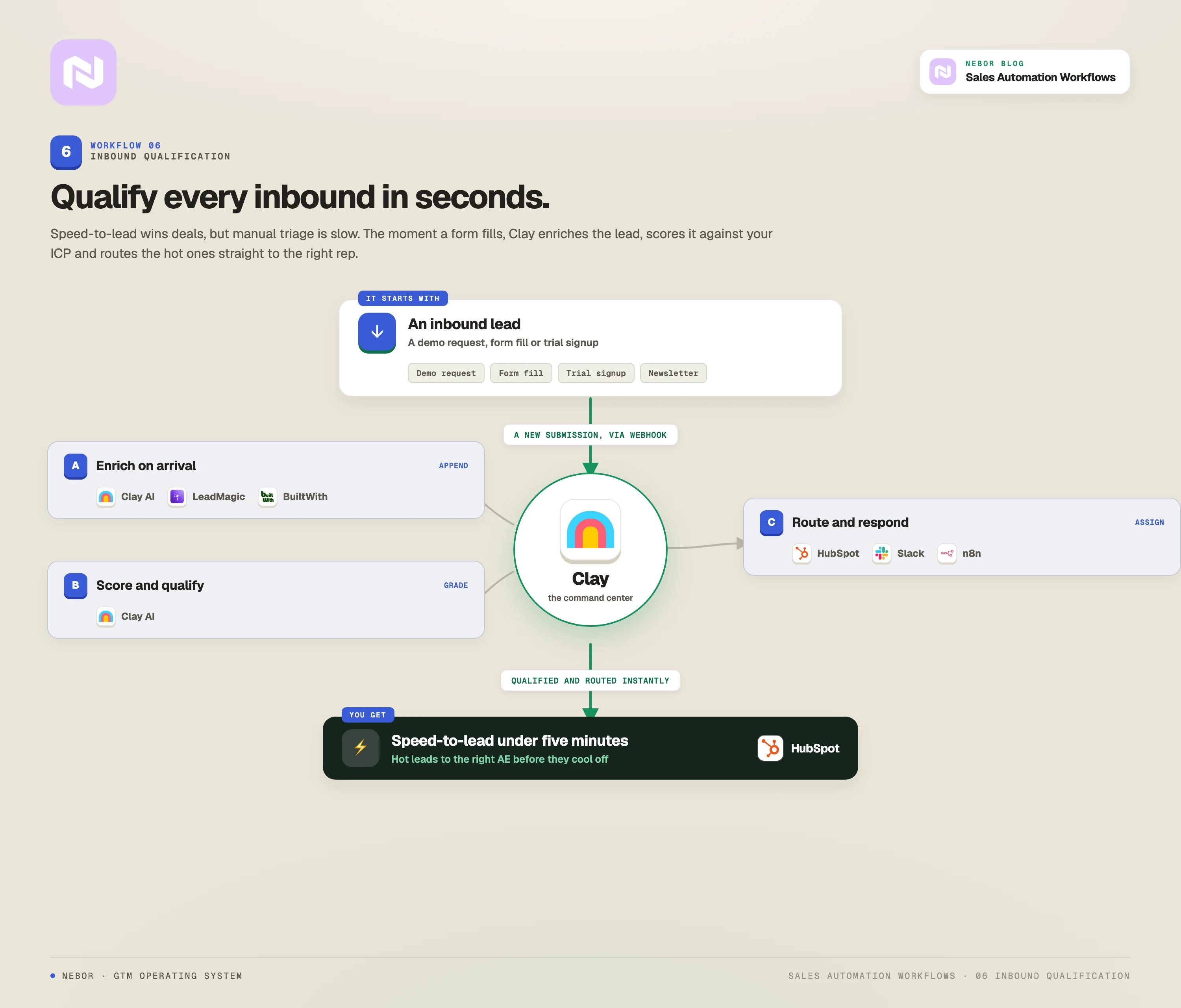Click the IT STARTS WITH label
The image size is (1181, 1008).
coord(403,298)
